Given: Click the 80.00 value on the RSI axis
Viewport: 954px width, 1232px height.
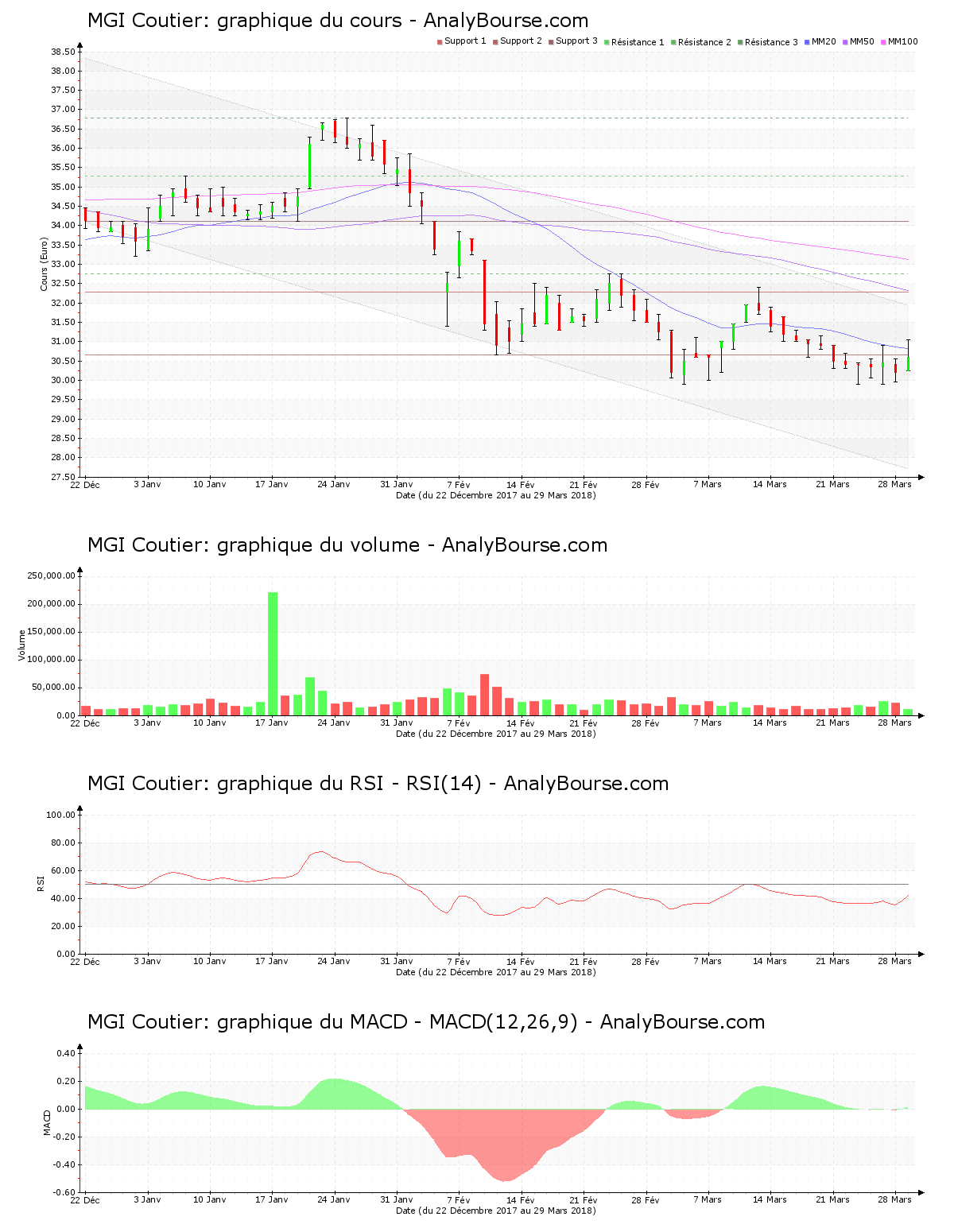Looking at the screenshot, I should (x=63, y=843).
